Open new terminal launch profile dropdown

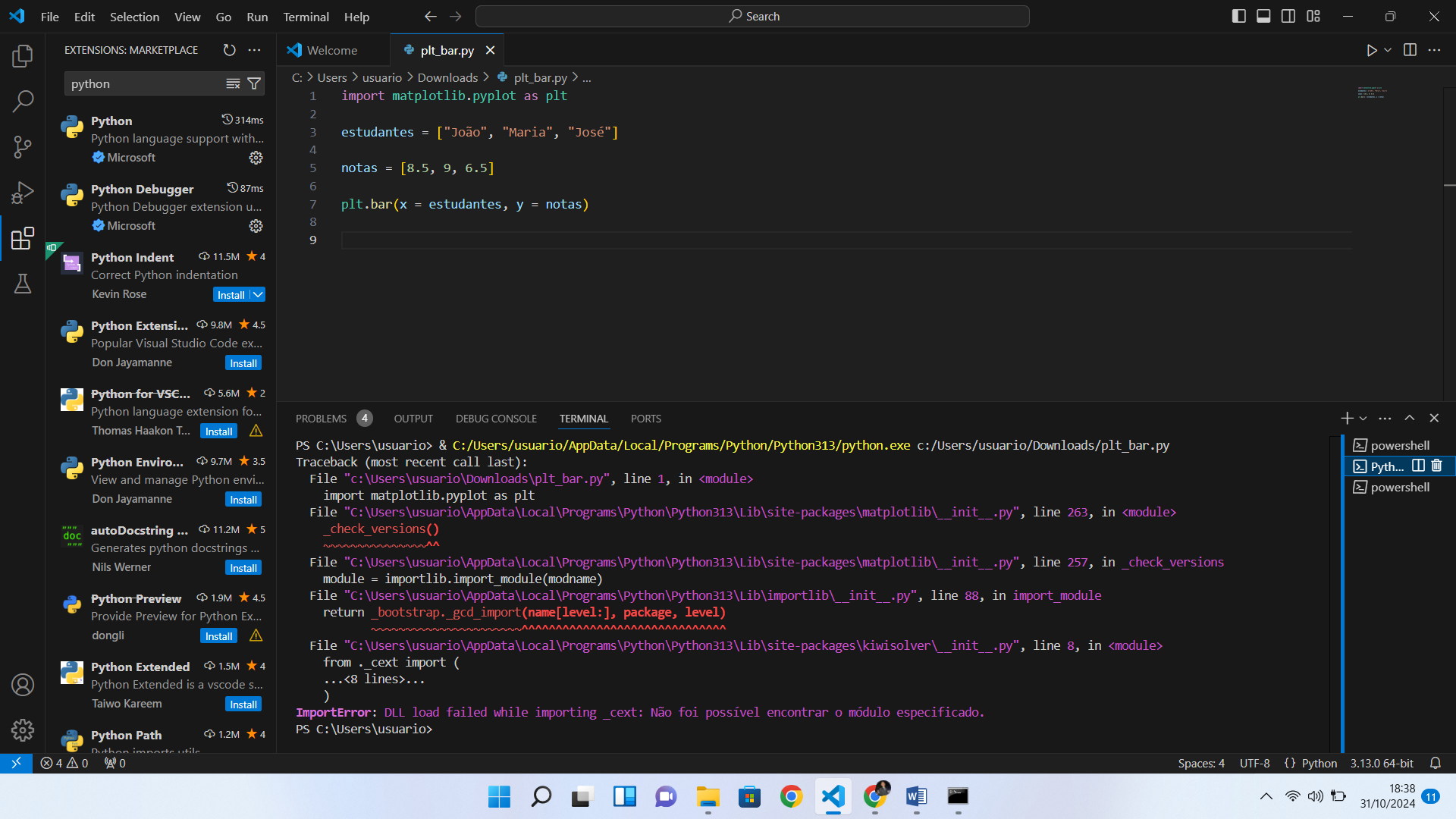(1363, 419)
